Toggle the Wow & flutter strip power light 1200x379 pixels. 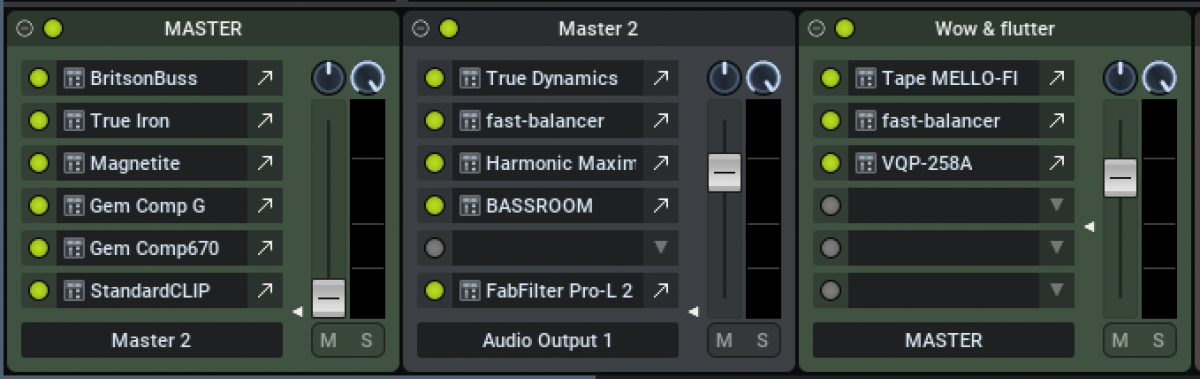coord(845,29)
